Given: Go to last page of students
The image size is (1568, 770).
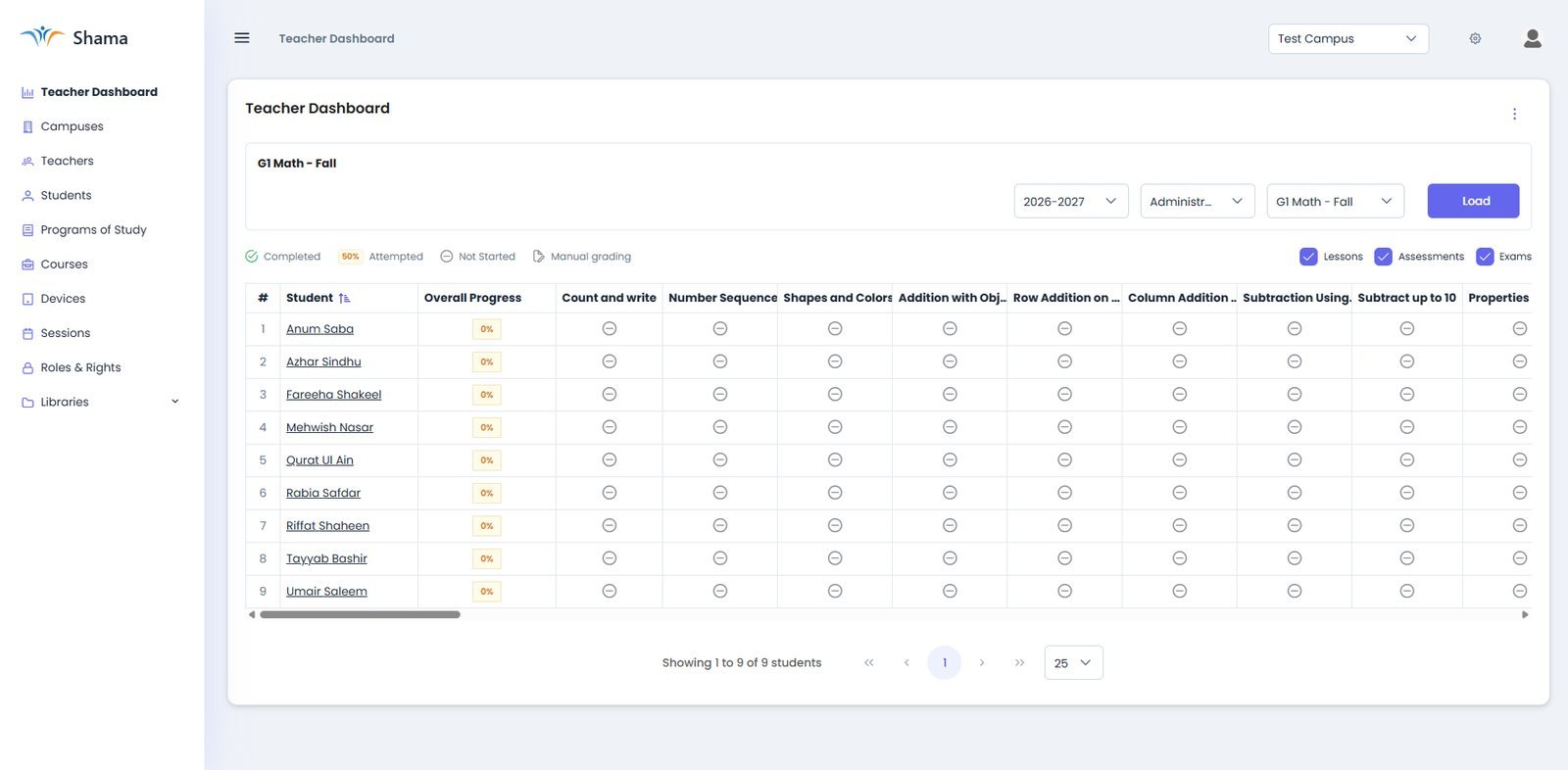Looking at the screenshot, I should (x=1019, y=663).
